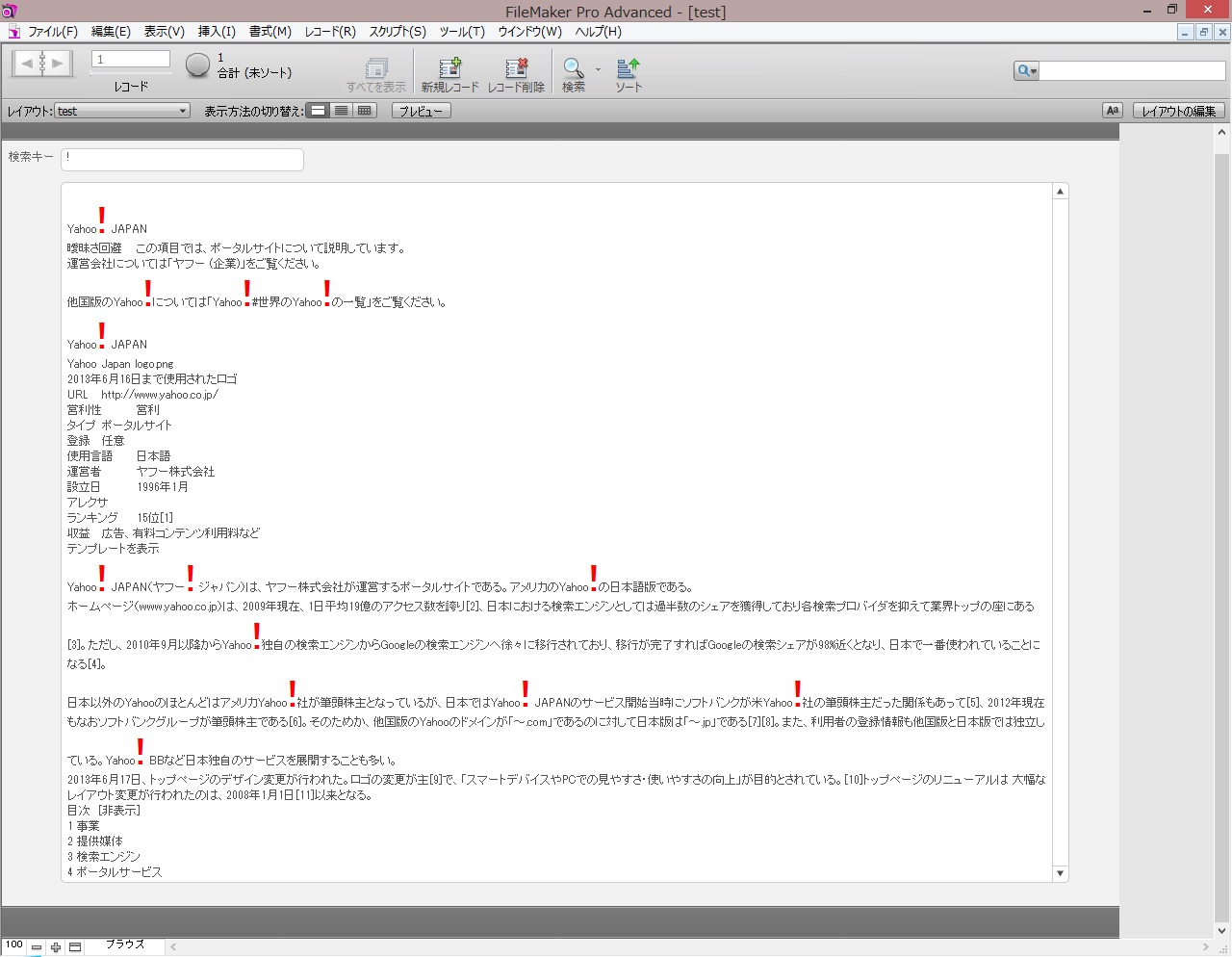Restore the inner document window

point(1203,32)
